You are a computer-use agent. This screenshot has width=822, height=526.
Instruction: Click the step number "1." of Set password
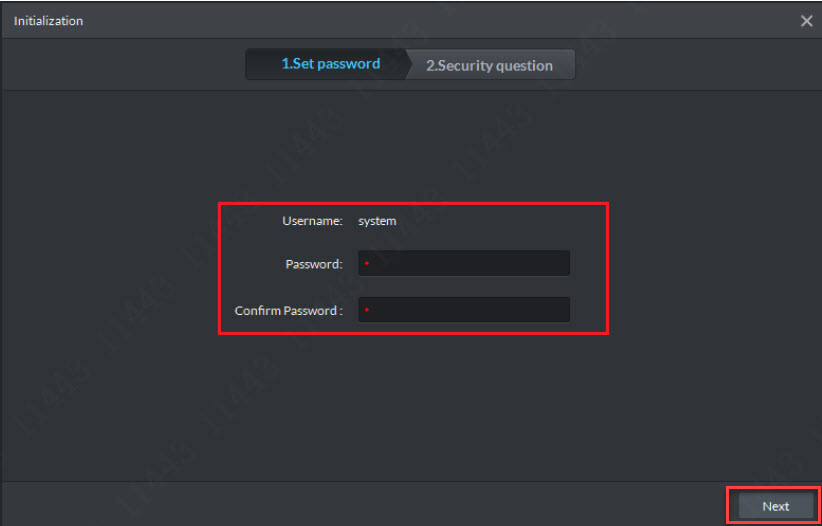[x=286, y=64]
